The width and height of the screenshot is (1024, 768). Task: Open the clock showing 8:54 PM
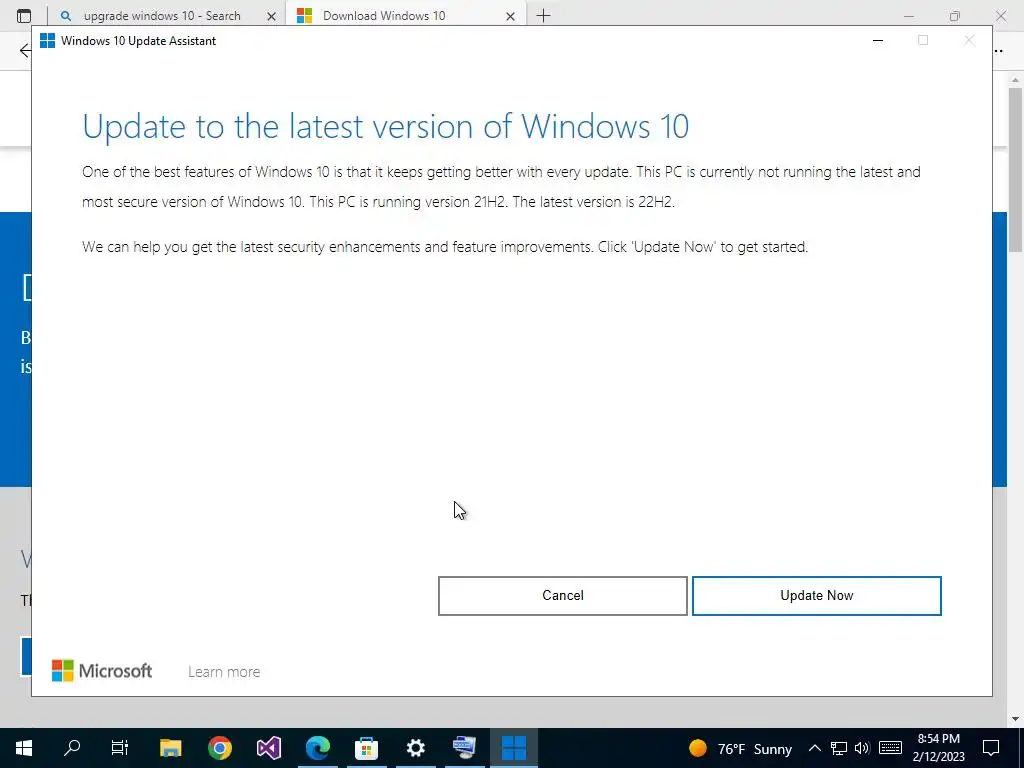938,748
